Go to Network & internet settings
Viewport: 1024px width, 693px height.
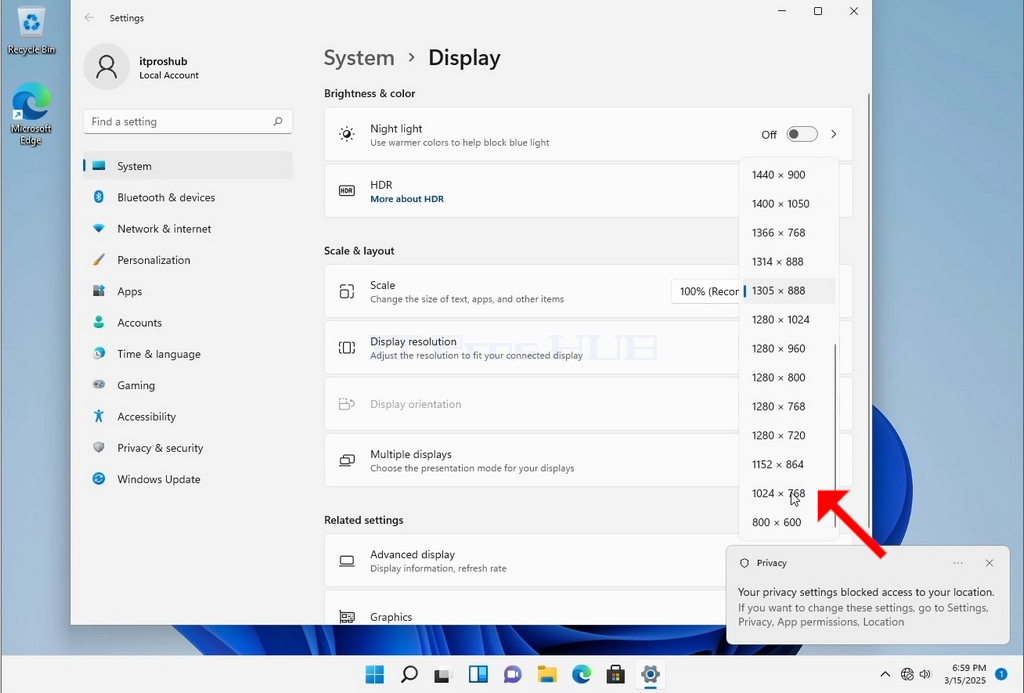tap(188, 229)
